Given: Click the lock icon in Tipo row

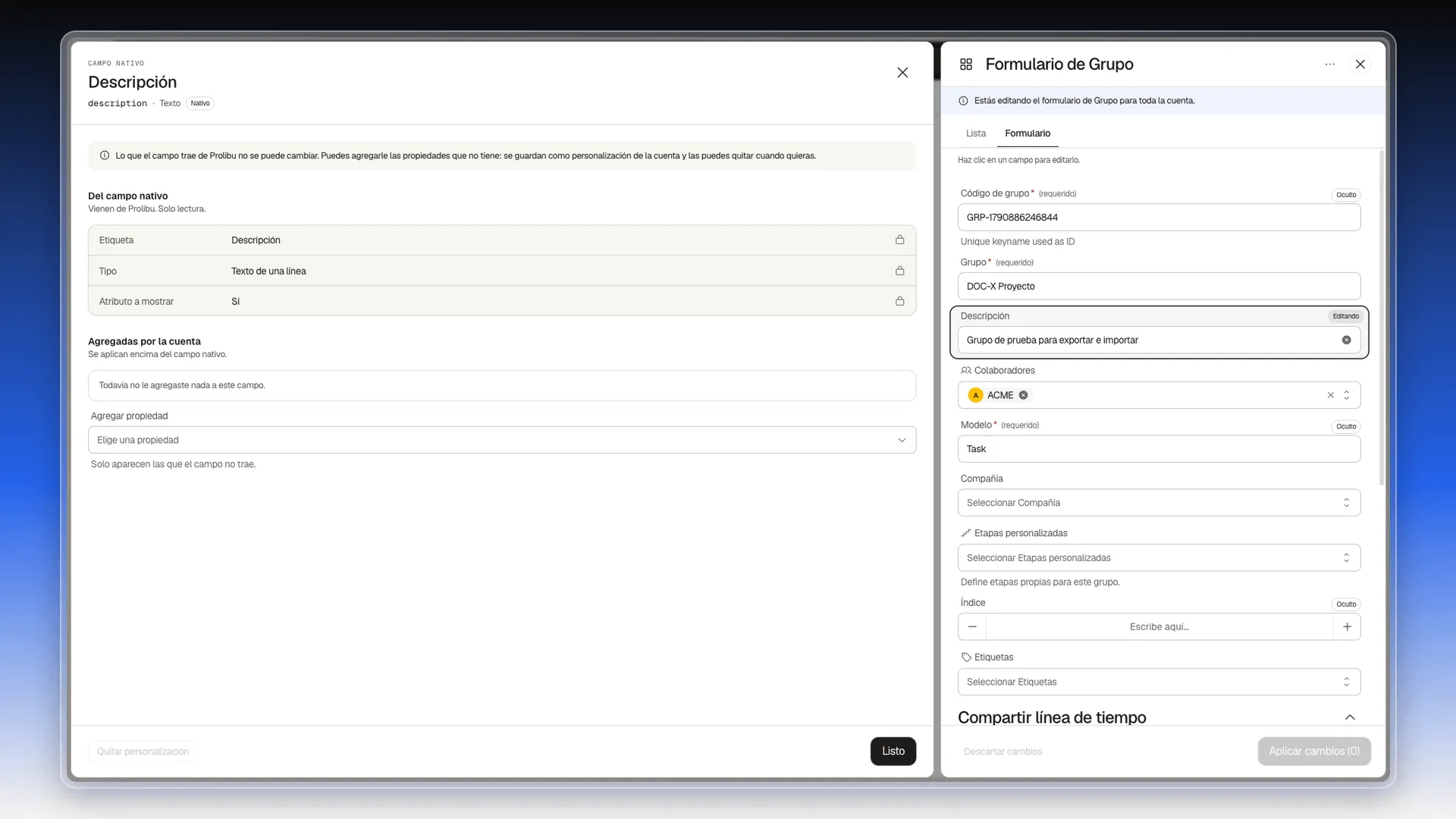Looking at the screenshot, I should click(x=899, y=271).
